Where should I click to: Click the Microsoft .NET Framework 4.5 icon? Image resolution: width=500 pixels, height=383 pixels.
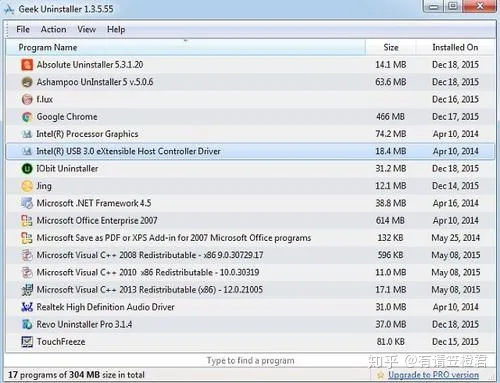(27, 203)
